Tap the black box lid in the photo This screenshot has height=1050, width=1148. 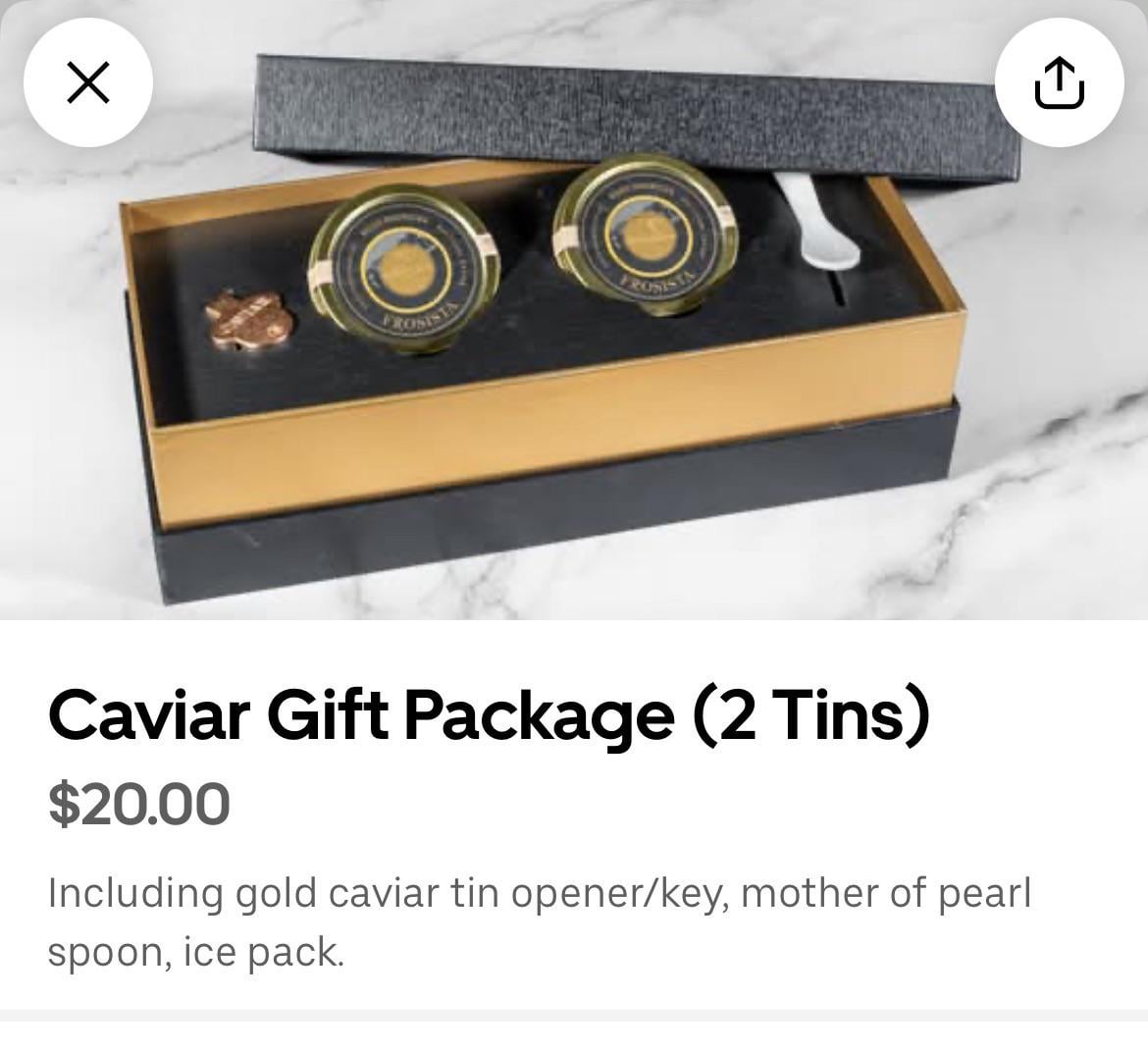[636, 117]
